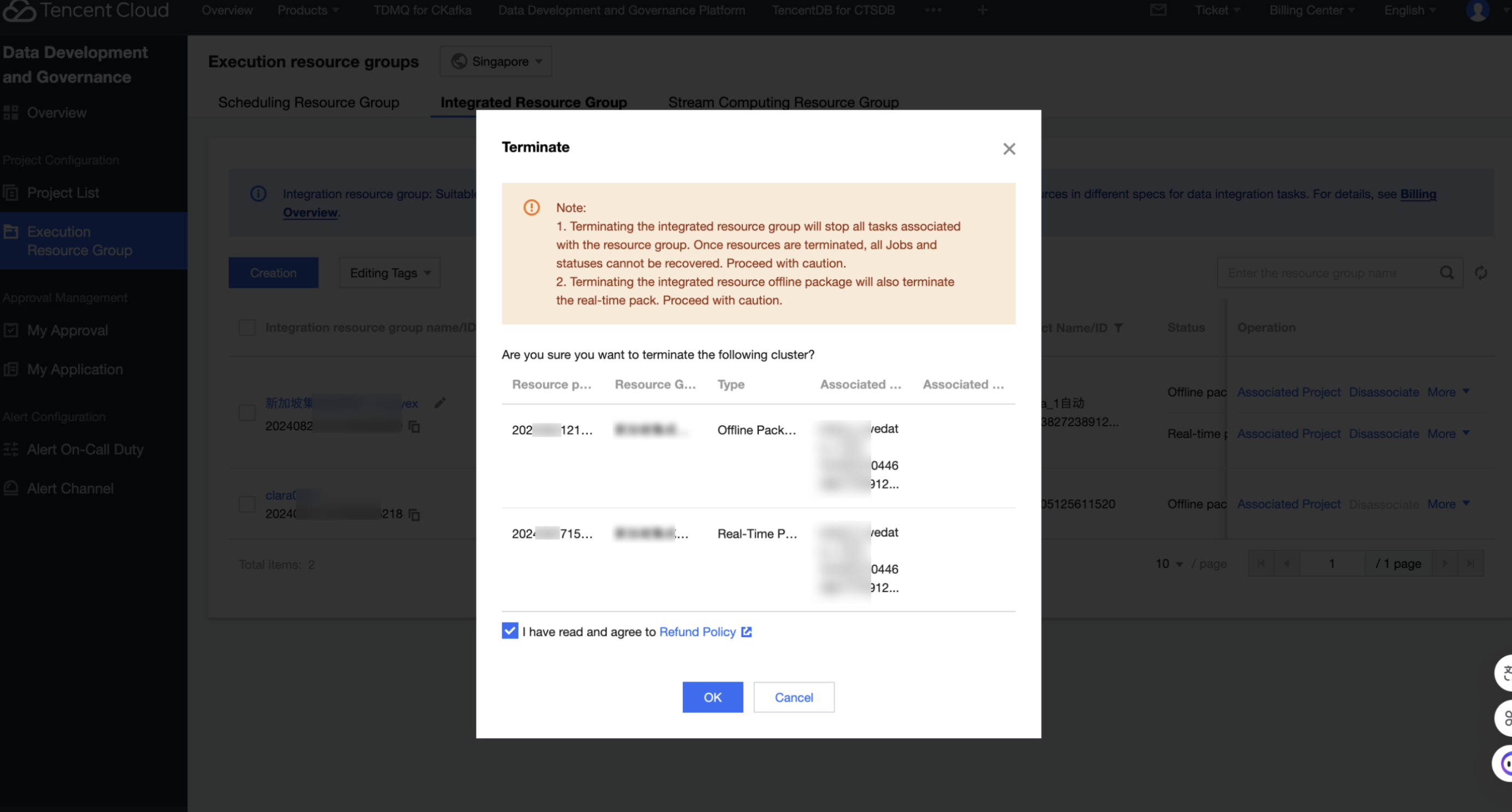This screenshot has width=1512, height=812.
Task: Expand the Editing Tags dropdown
Action: [x=390, y=273]
